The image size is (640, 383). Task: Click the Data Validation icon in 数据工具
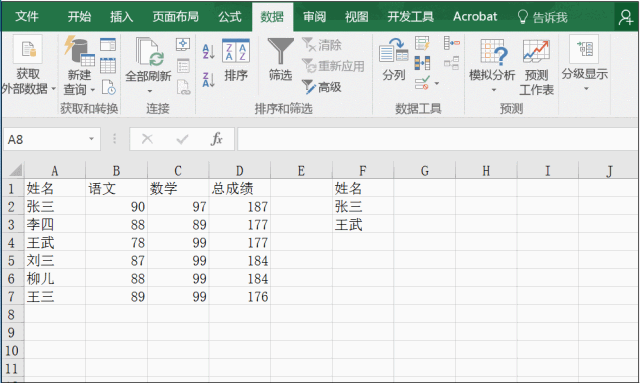pos(422,83)
